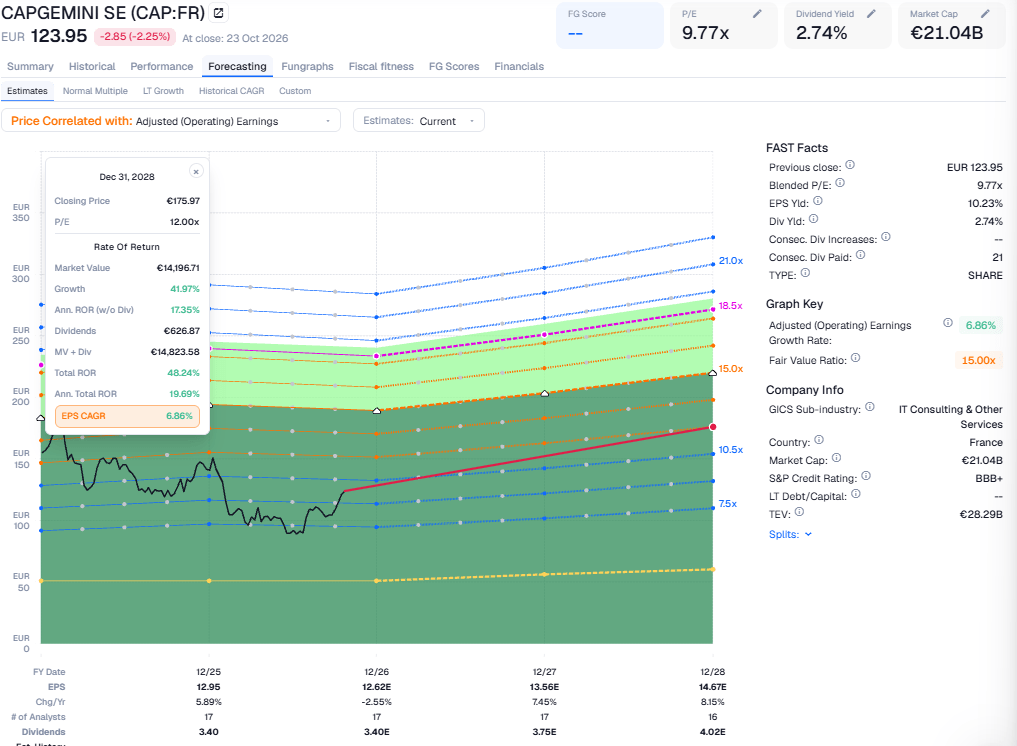The image size is (1017, 746).
Task: Select the LT Growth sub-tab
Action: [x=163, y=91]
